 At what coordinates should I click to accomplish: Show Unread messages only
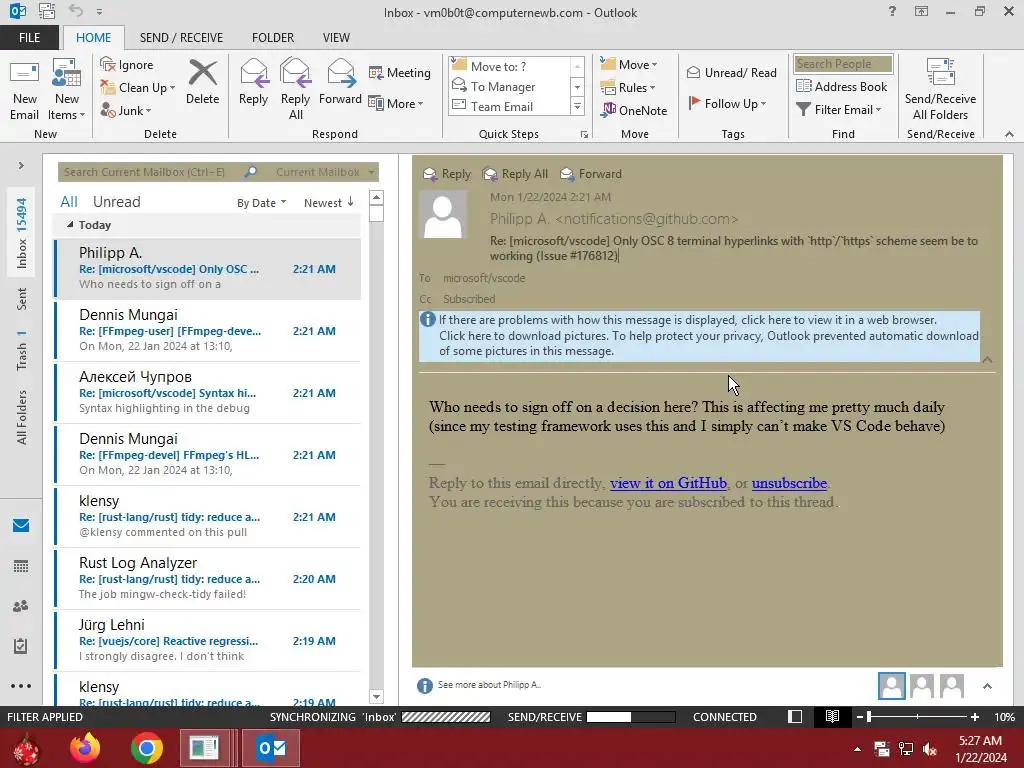point(116,202)
